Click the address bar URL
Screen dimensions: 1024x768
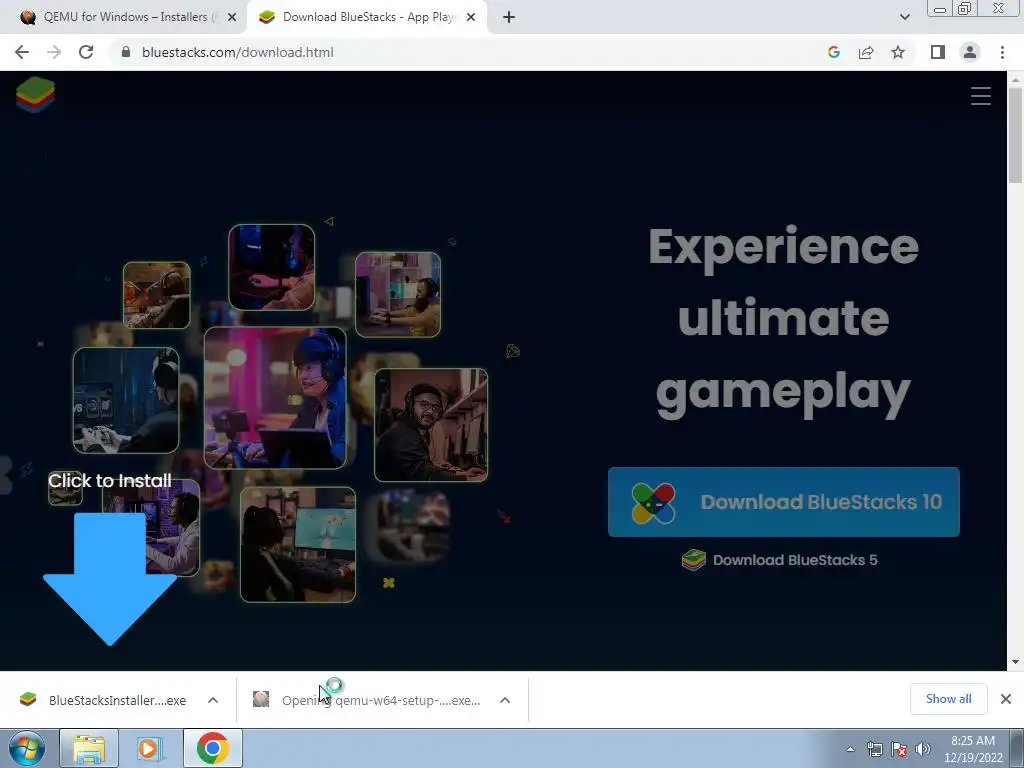click(x=238, y=52)
